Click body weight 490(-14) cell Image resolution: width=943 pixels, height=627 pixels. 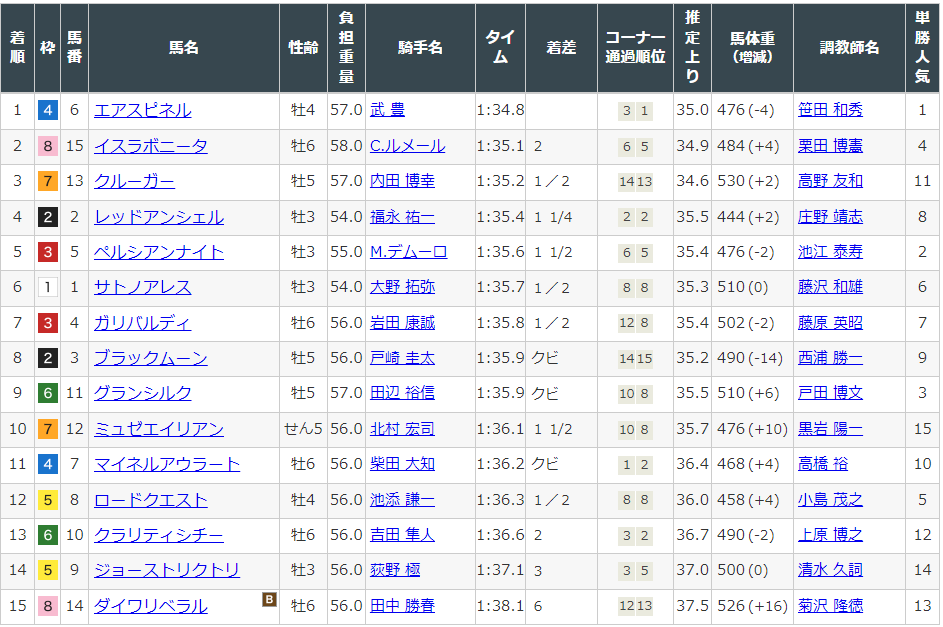pos(752,358)
